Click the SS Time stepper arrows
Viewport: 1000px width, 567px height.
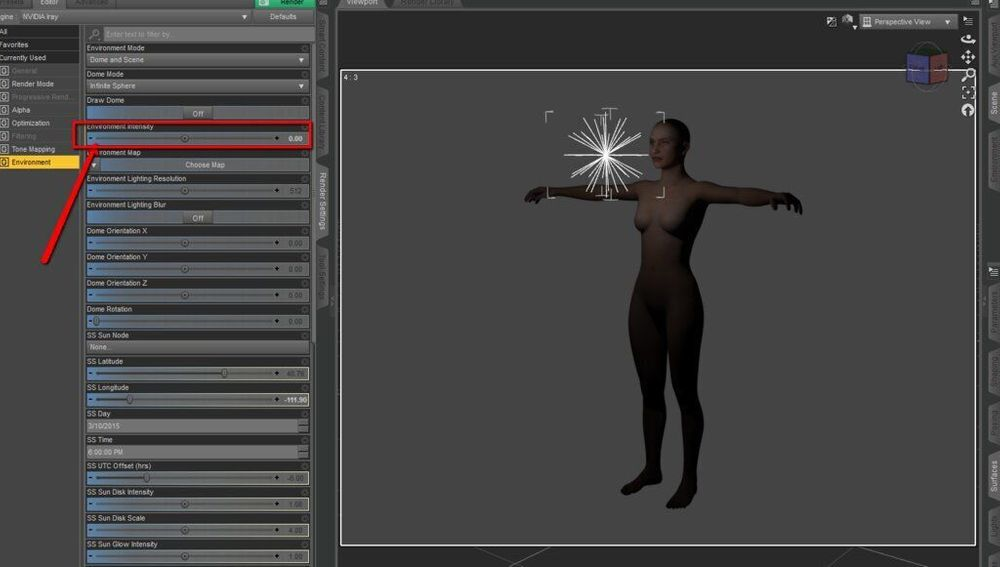click(304, 452)
